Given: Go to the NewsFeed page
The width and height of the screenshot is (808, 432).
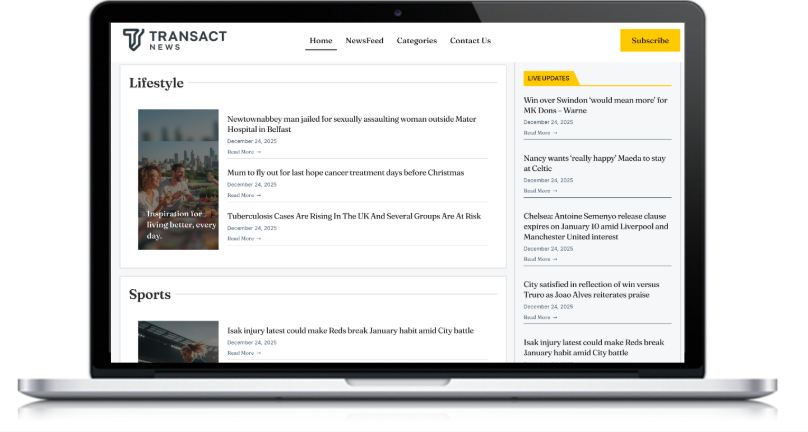Looking at the screenshot, I should (x=365, y=41).
